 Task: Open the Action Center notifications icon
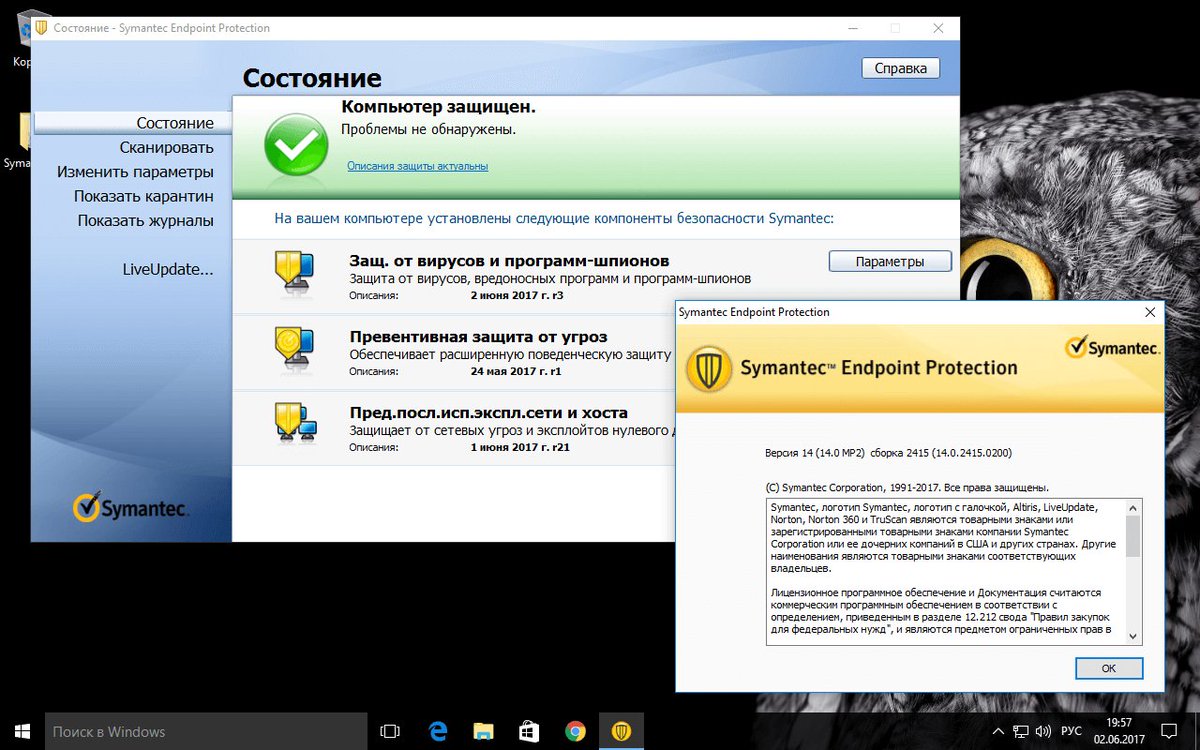point(1169,731)
